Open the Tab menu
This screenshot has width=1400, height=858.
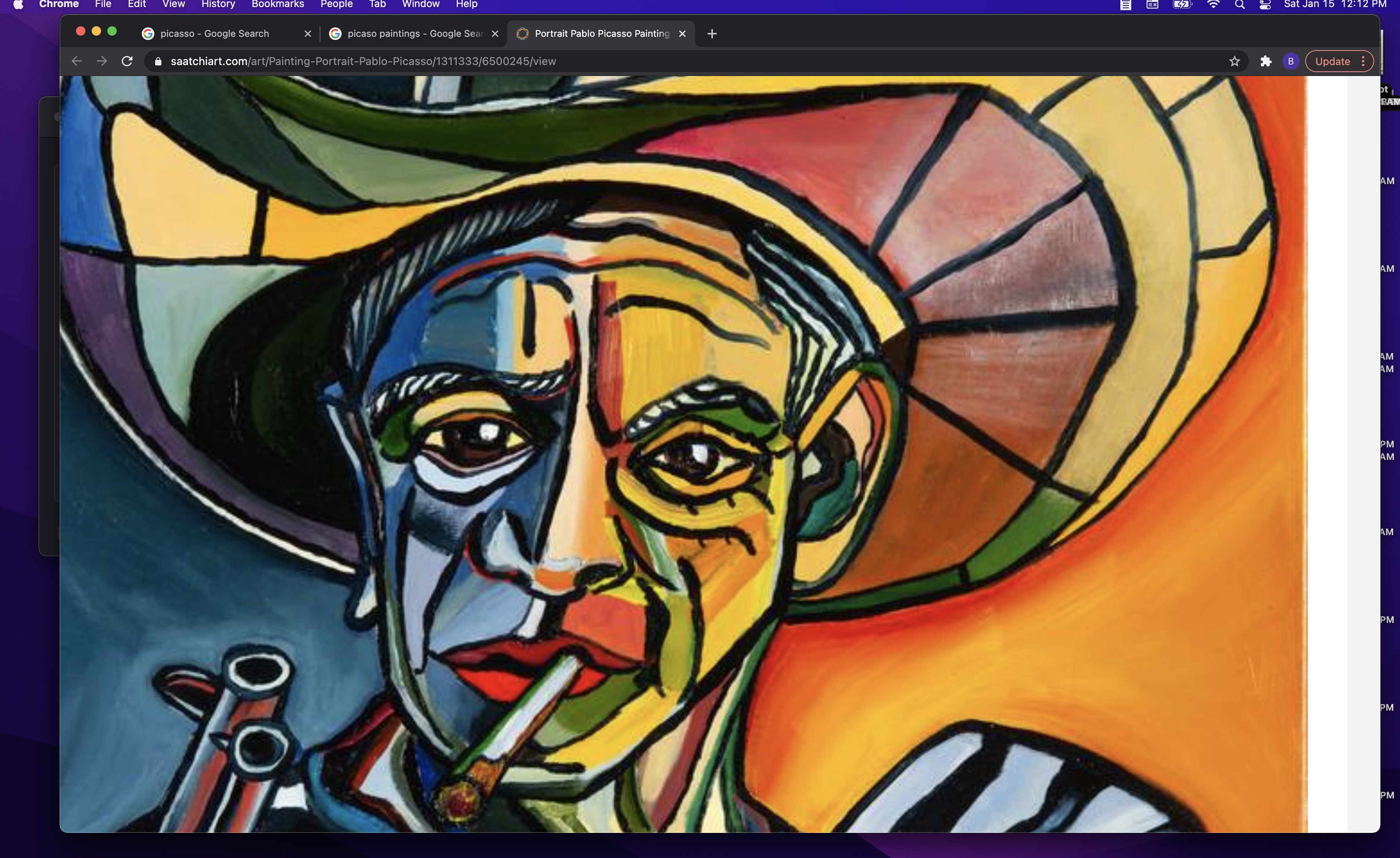point(377,5)
